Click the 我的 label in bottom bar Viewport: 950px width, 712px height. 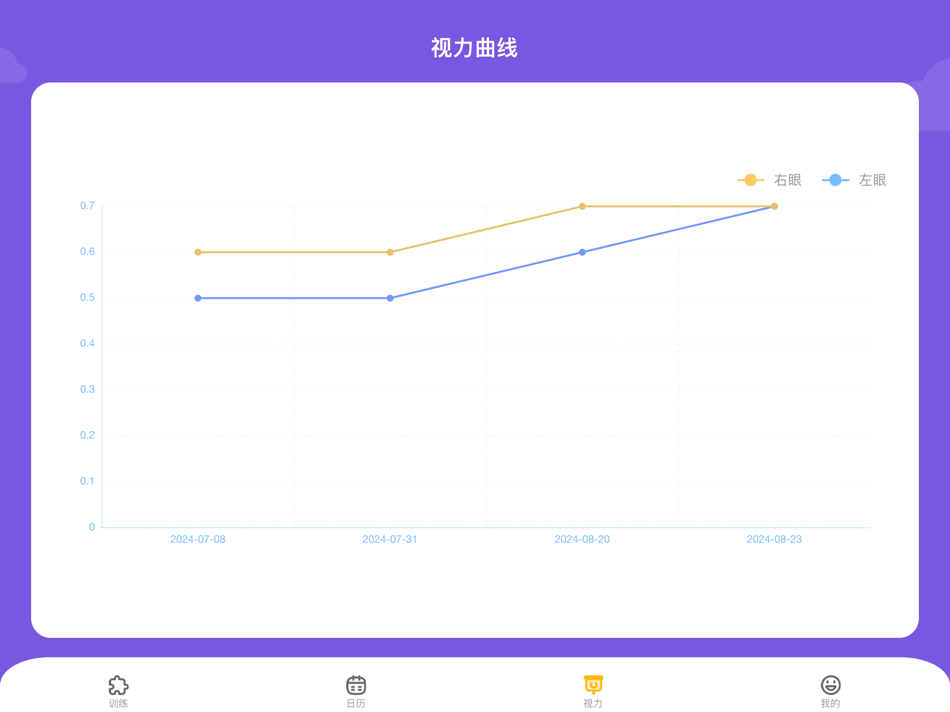pos(831,703)
